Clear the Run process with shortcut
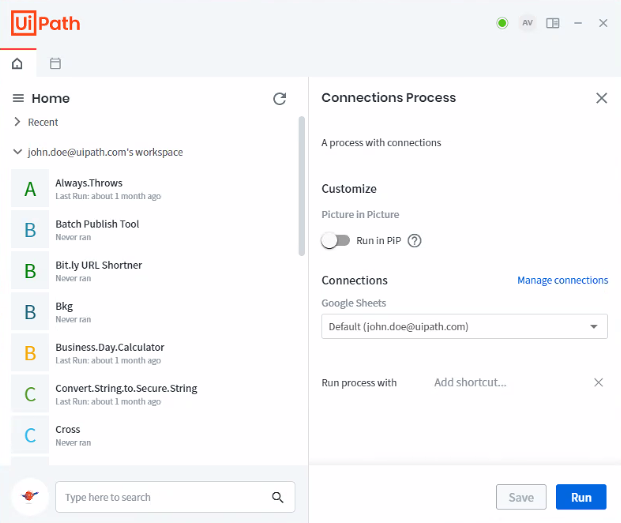The image size is (621, 523). pyautogui.click(x=598, y=382)
